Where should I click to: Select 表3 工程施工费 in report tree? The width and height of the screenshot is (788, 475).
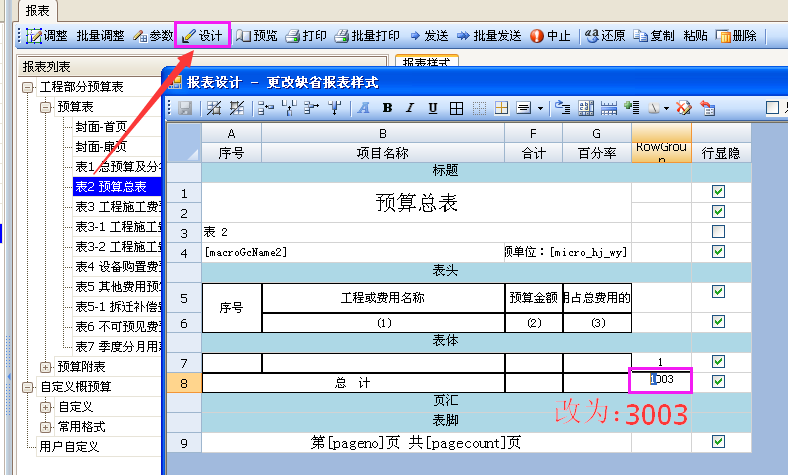click(118, 207)
